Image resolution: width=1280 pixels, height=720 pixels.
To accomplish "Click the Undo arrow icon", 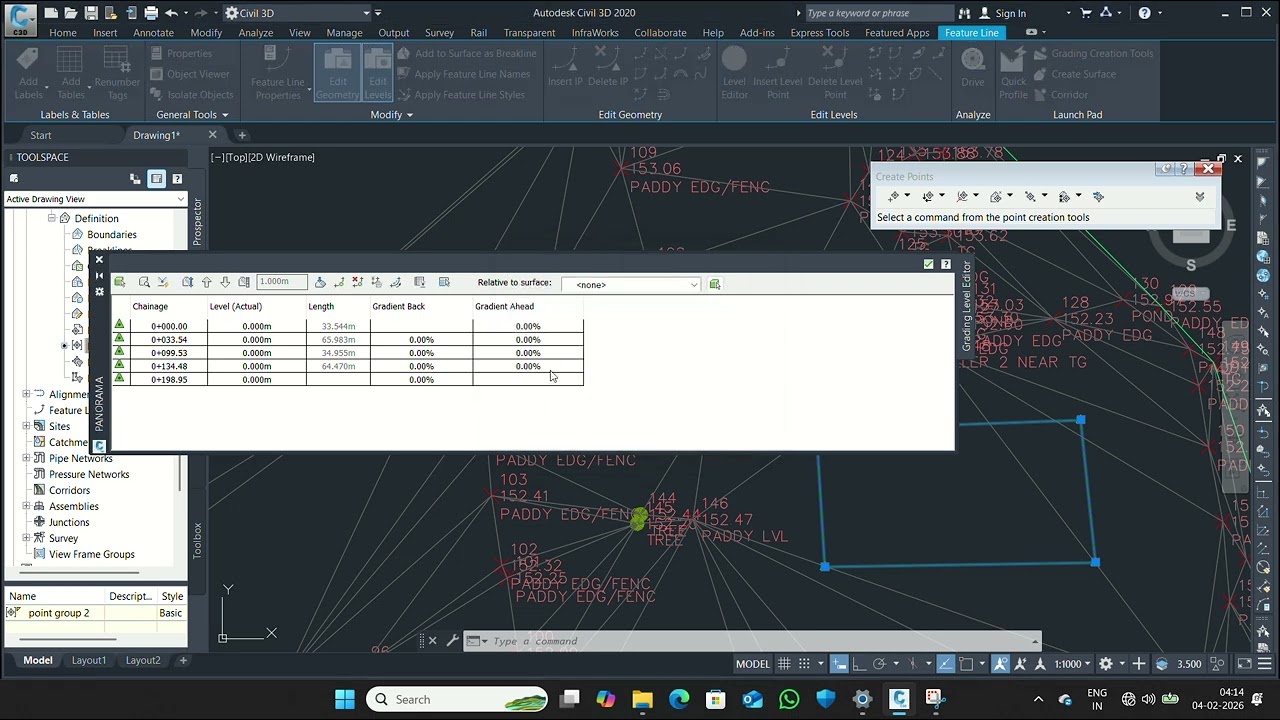I will (x=171, y=13).
